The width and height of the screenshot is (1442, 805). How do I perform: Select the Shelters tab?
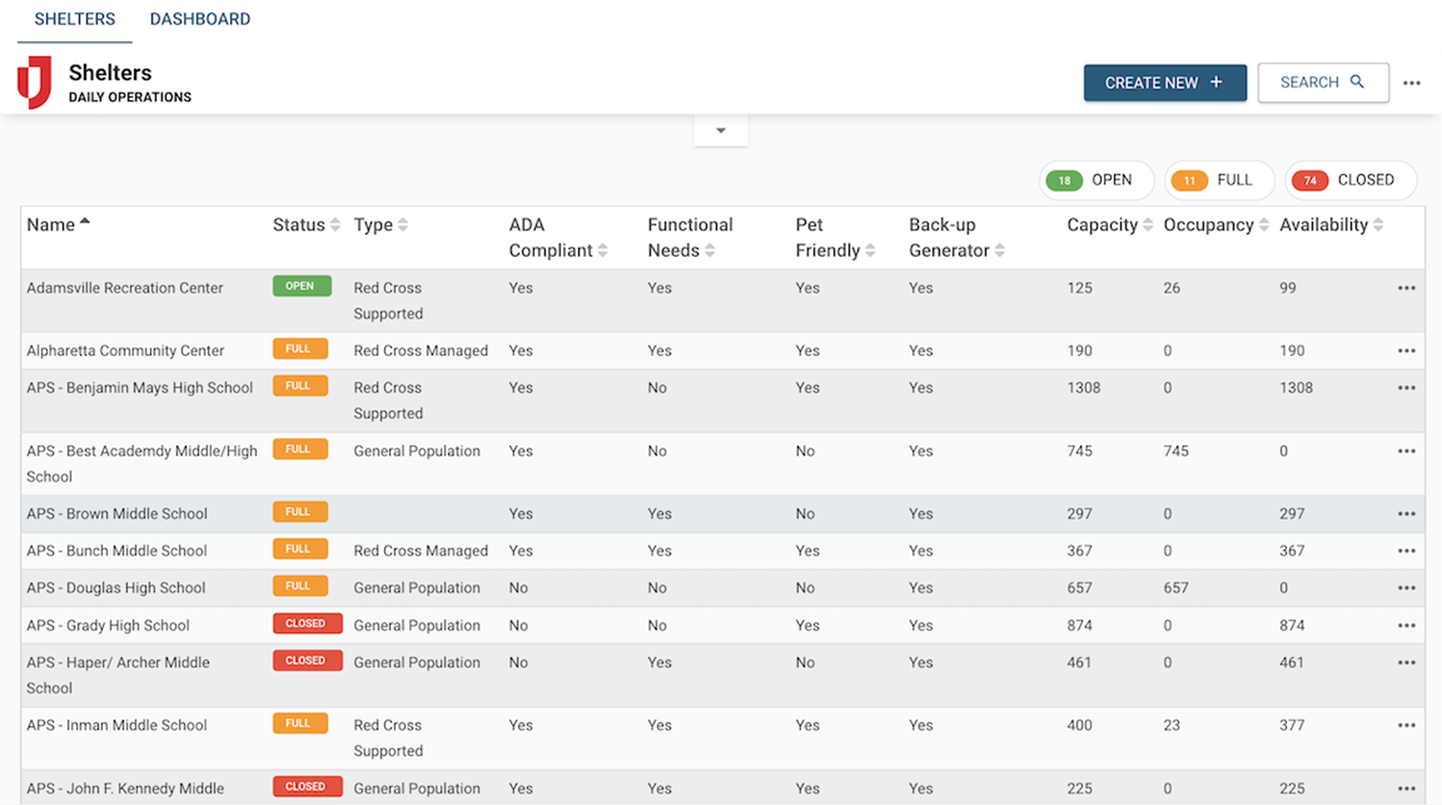point(75,19)
